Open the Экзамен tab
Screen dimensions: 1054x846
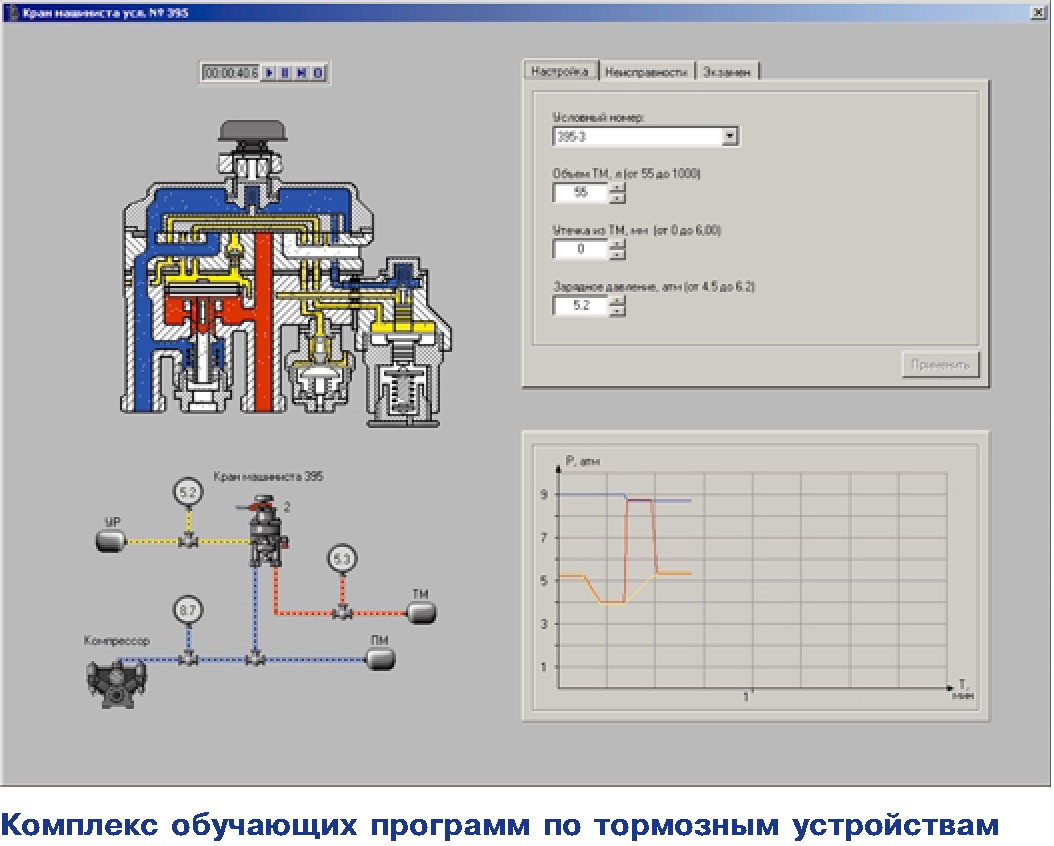(x=728, y=72)
